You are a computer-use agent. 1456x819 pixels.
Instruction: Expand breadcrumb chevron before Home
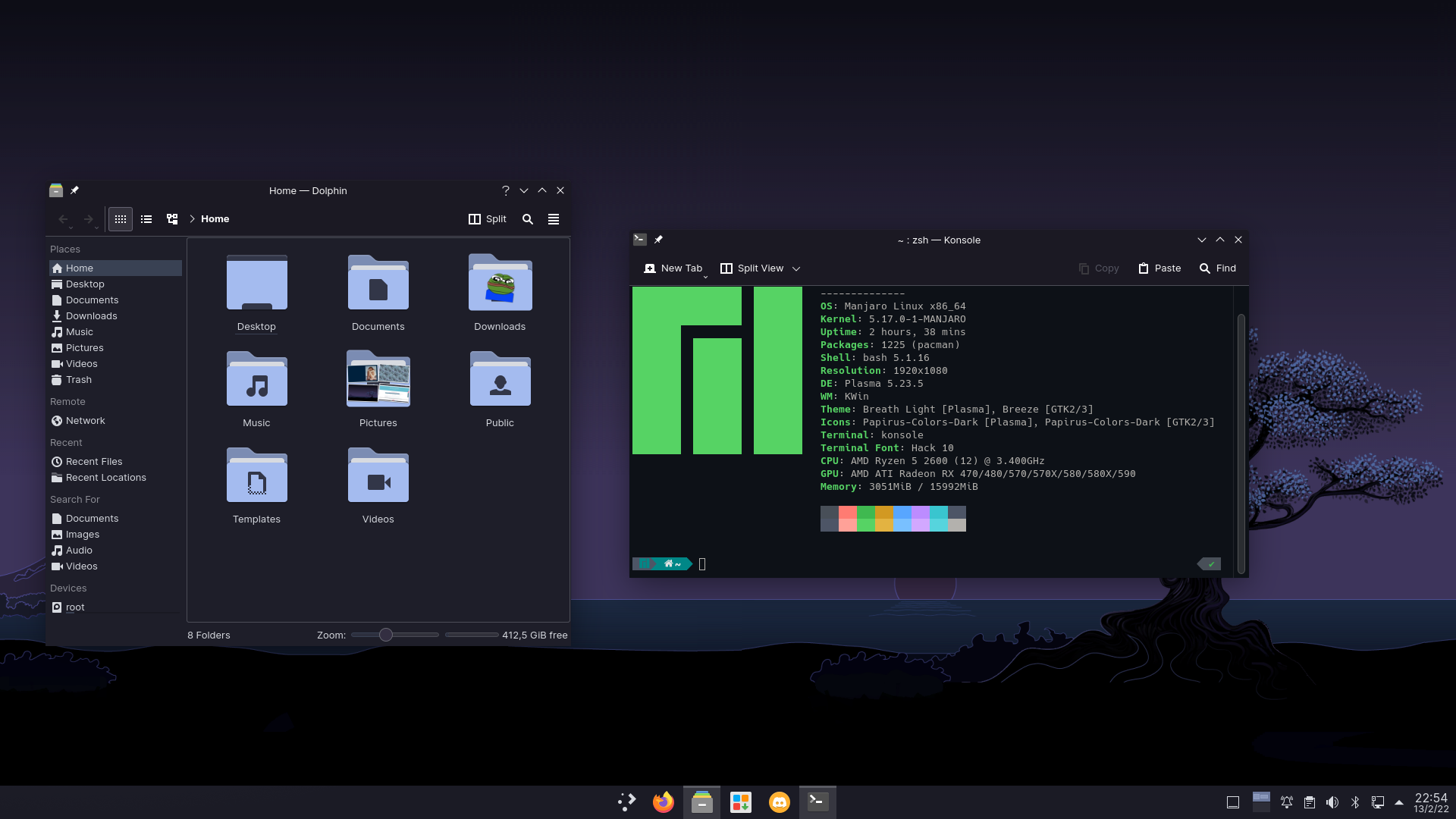coord(193,219)
